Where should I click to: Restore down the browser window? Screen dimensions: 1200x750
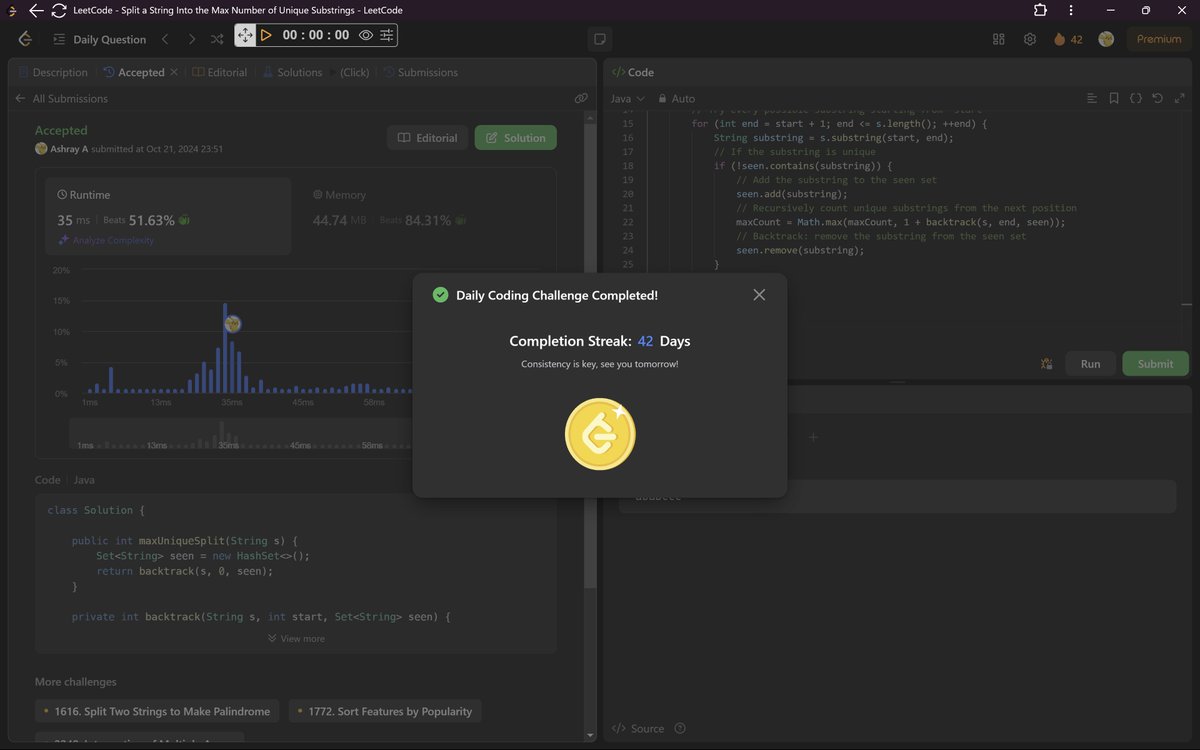(1146, 10)
